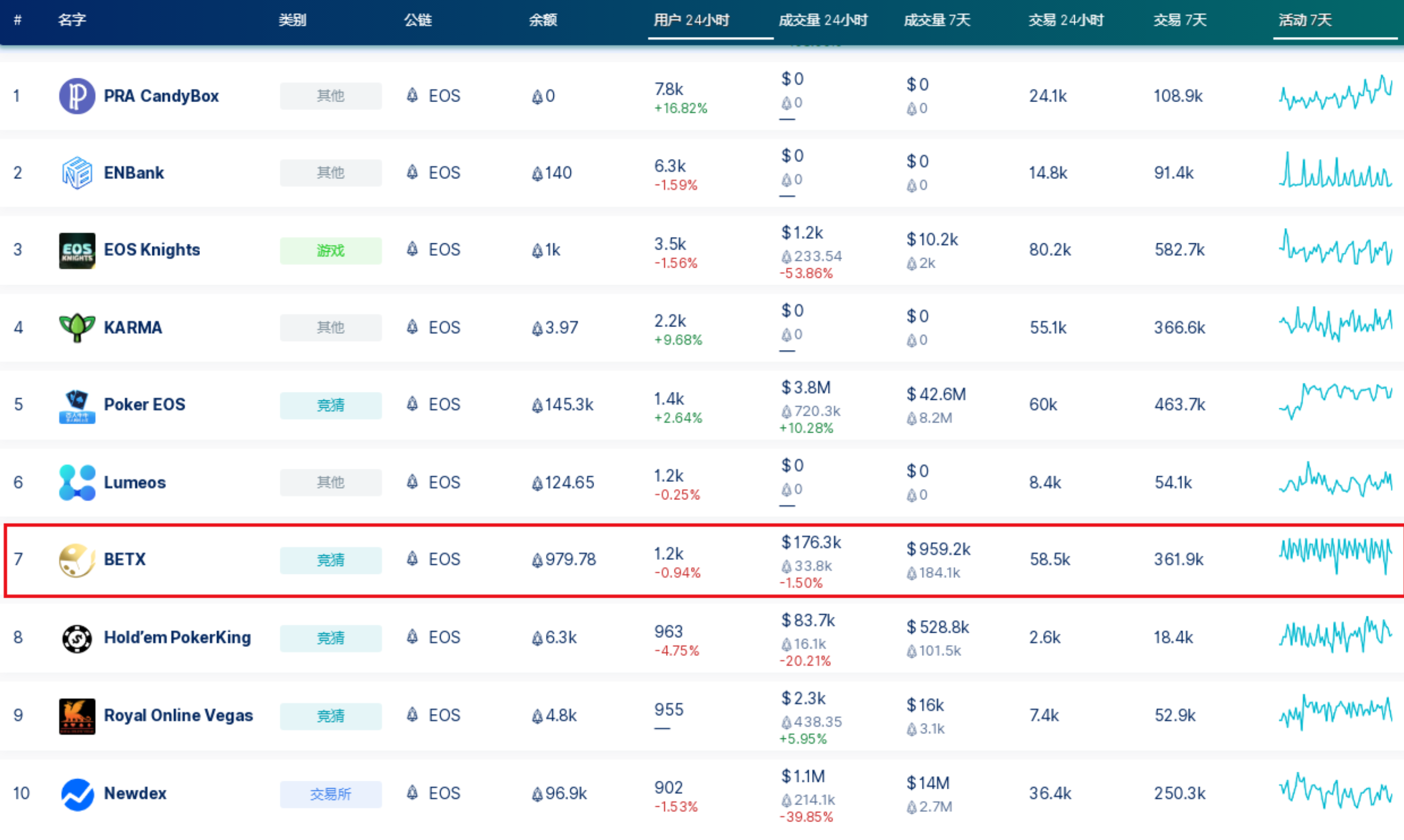Screen dimensions: 1404x840
Task: Click the EOS chain icon in Lumeos row
Action: (x=413, y=482)
